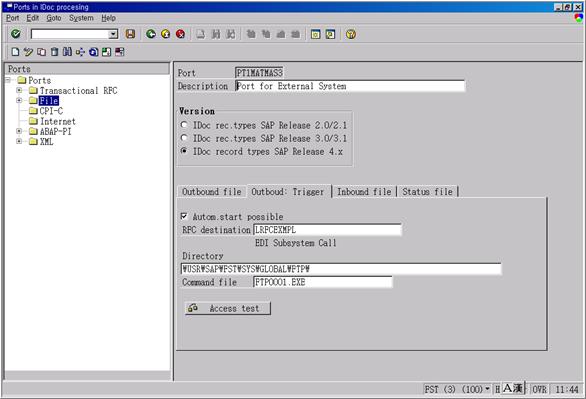The width and height of the screenshot is (586, 399).
Task: Click the blue Find binoculars in the application toolbar
Action: click(x=67, y=52)
